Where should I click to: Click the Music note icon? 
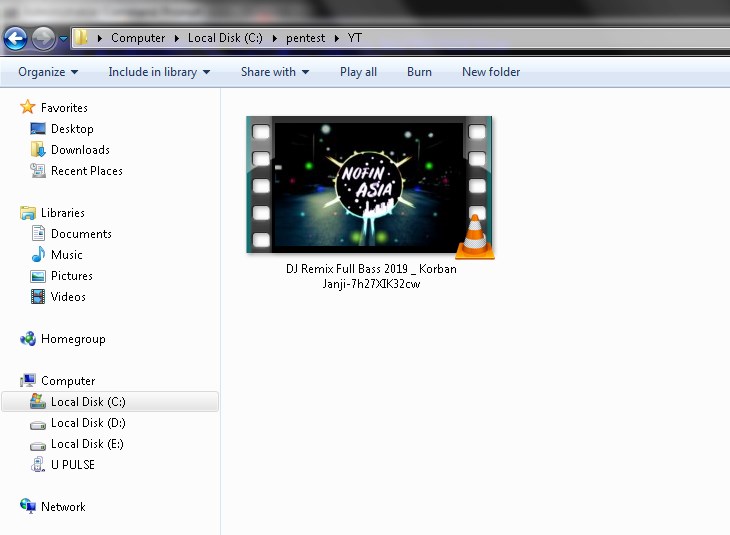pyautogui.click(x=38, y=254)
